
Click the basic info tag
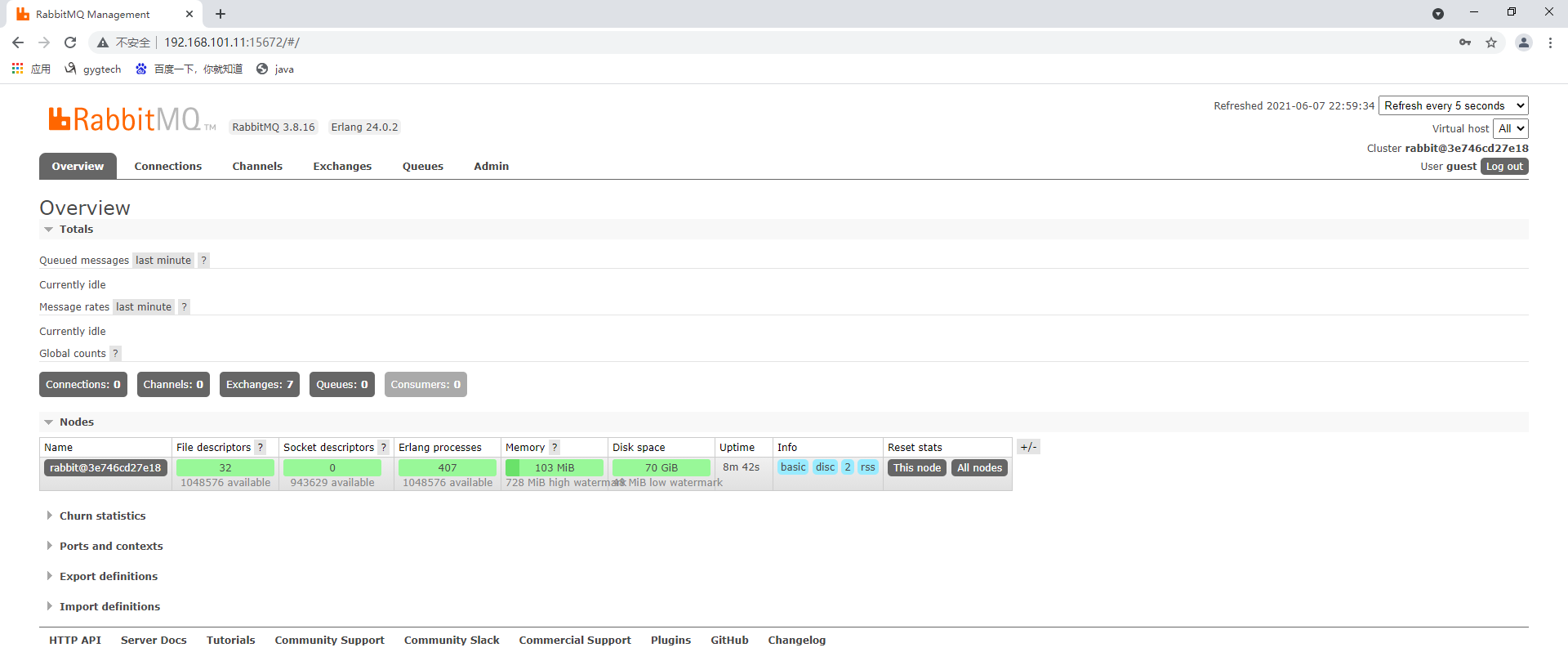click(793, 467)
